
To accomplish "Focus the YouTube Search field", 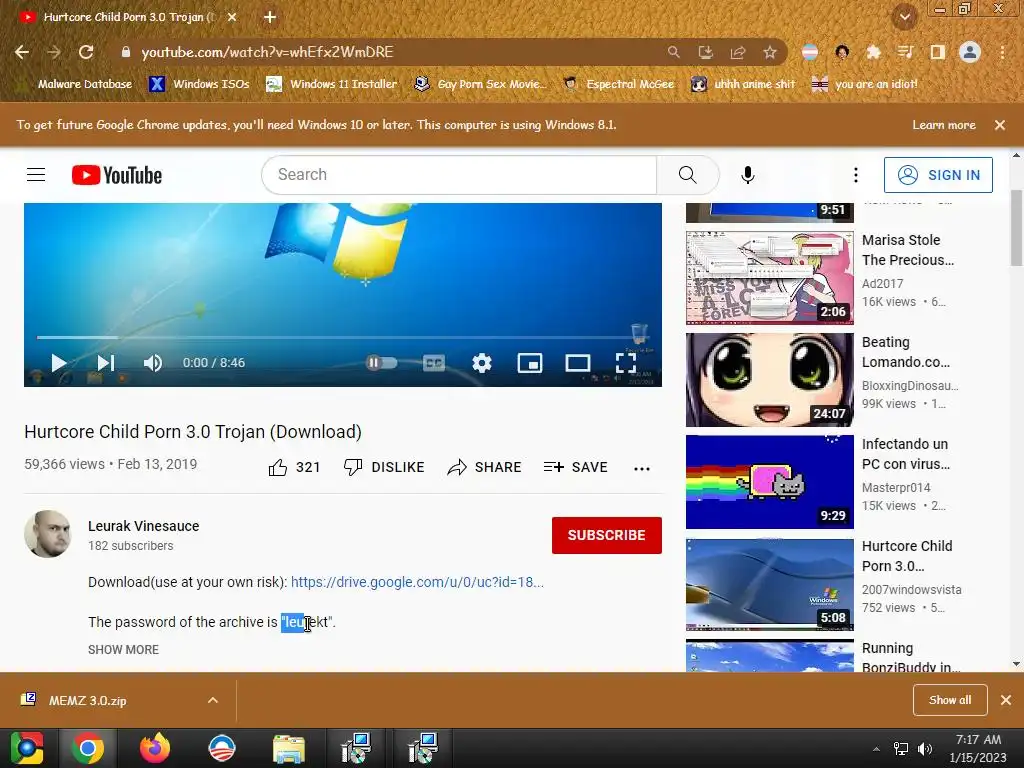I will tap(459, 174).
